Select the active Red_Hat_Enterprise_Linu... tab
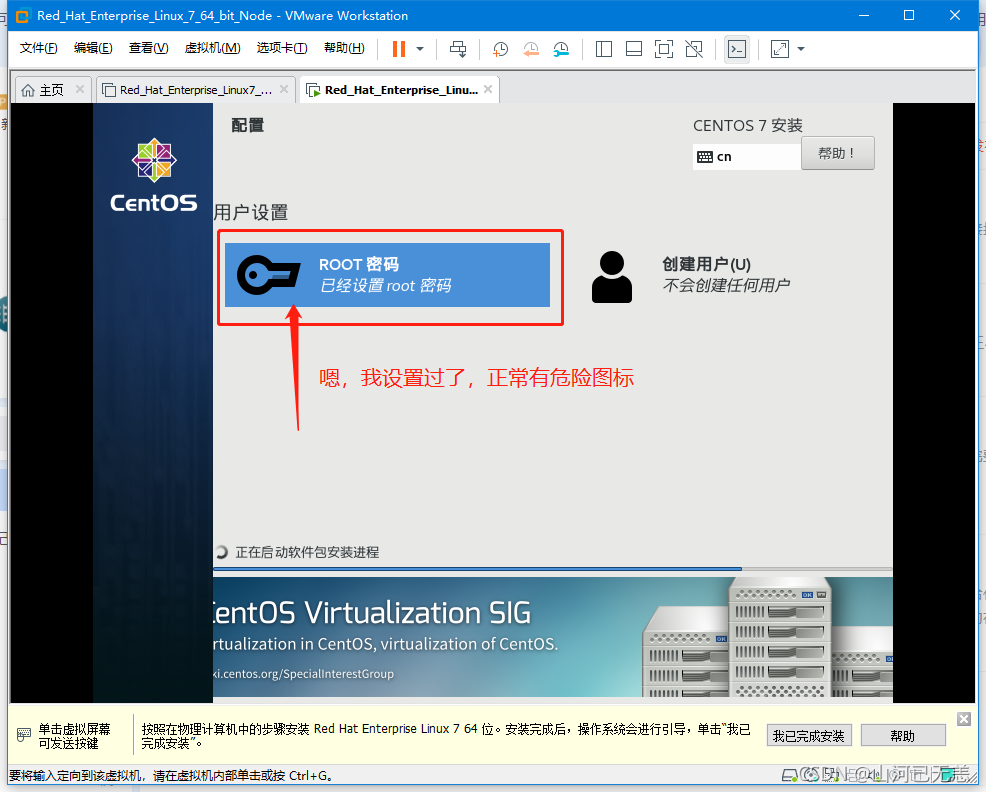986x792 pixels. click(x=401, y=90)
